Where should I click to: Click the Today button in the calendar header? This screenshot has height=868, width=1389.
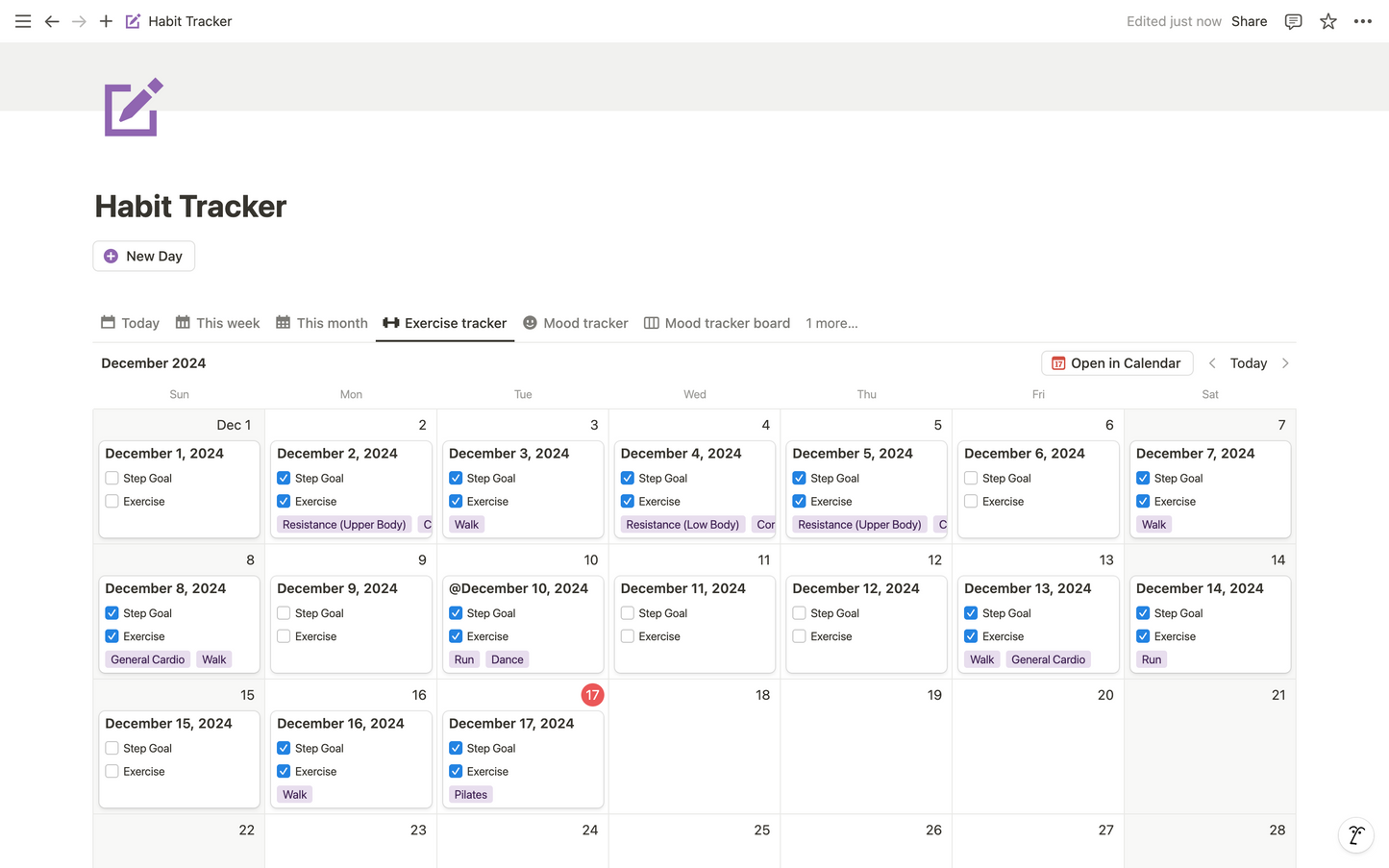click(x=1249, y=363)
